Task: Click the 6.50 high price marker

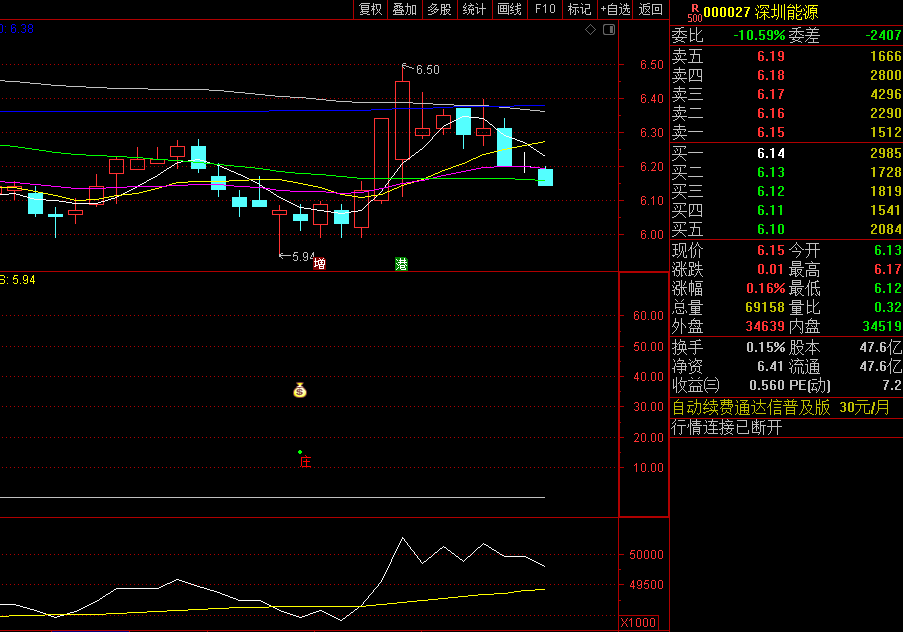Action: click(427, 70)
